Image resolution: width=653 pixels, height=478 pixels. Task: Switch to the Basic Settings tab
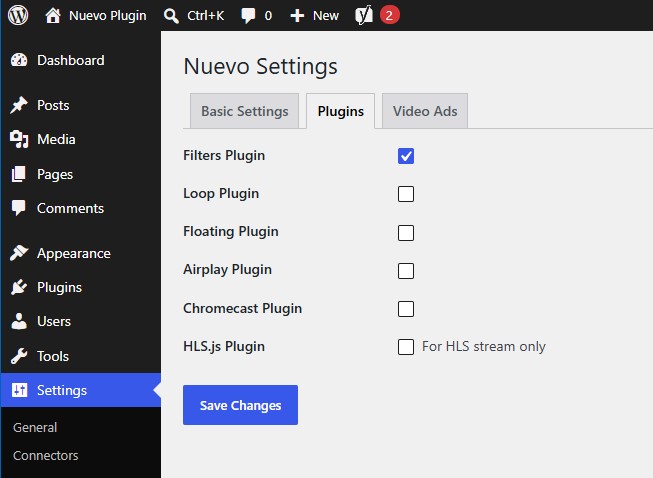coord(244,111)
